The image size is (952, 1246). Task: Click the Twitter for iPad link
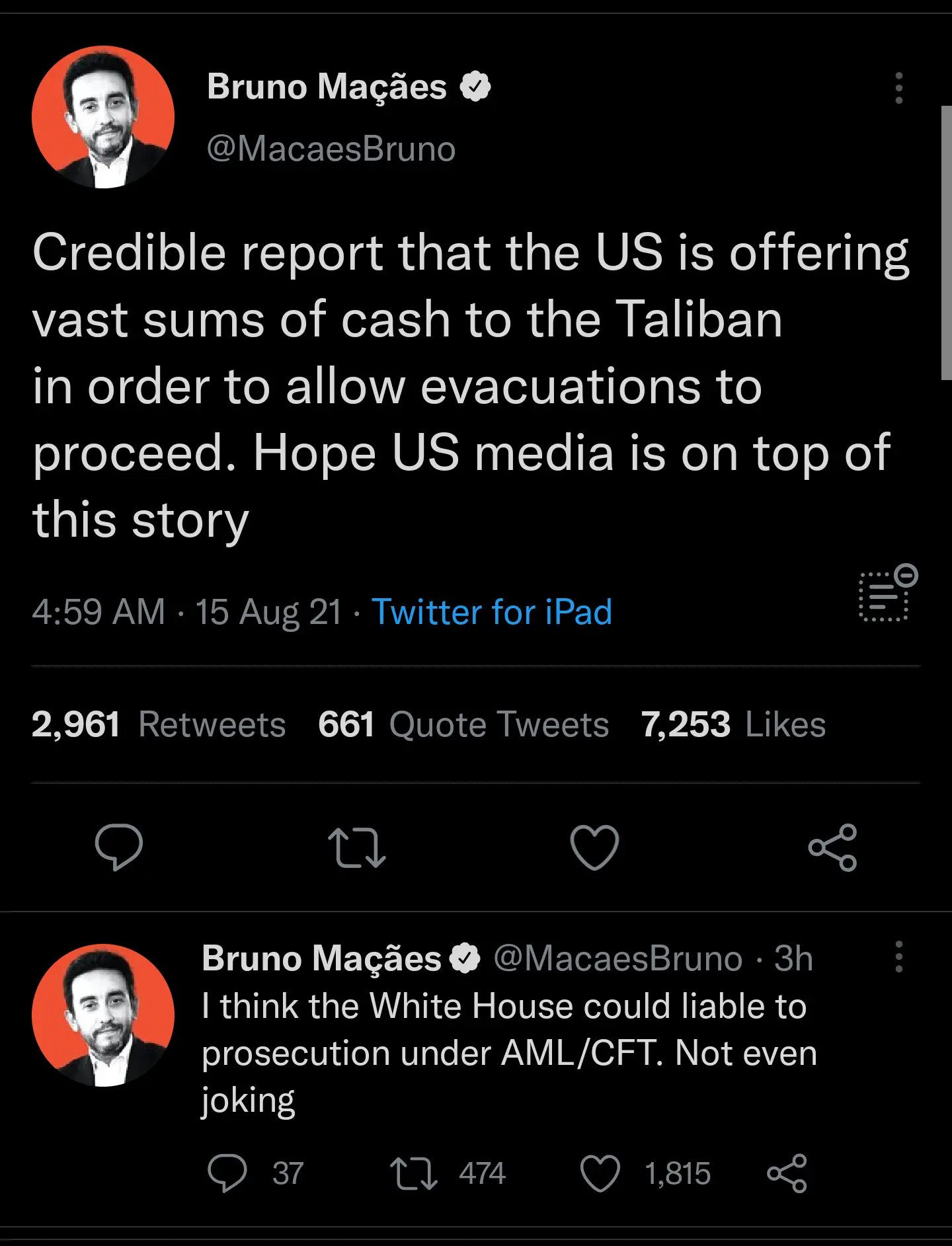point(492,611)
